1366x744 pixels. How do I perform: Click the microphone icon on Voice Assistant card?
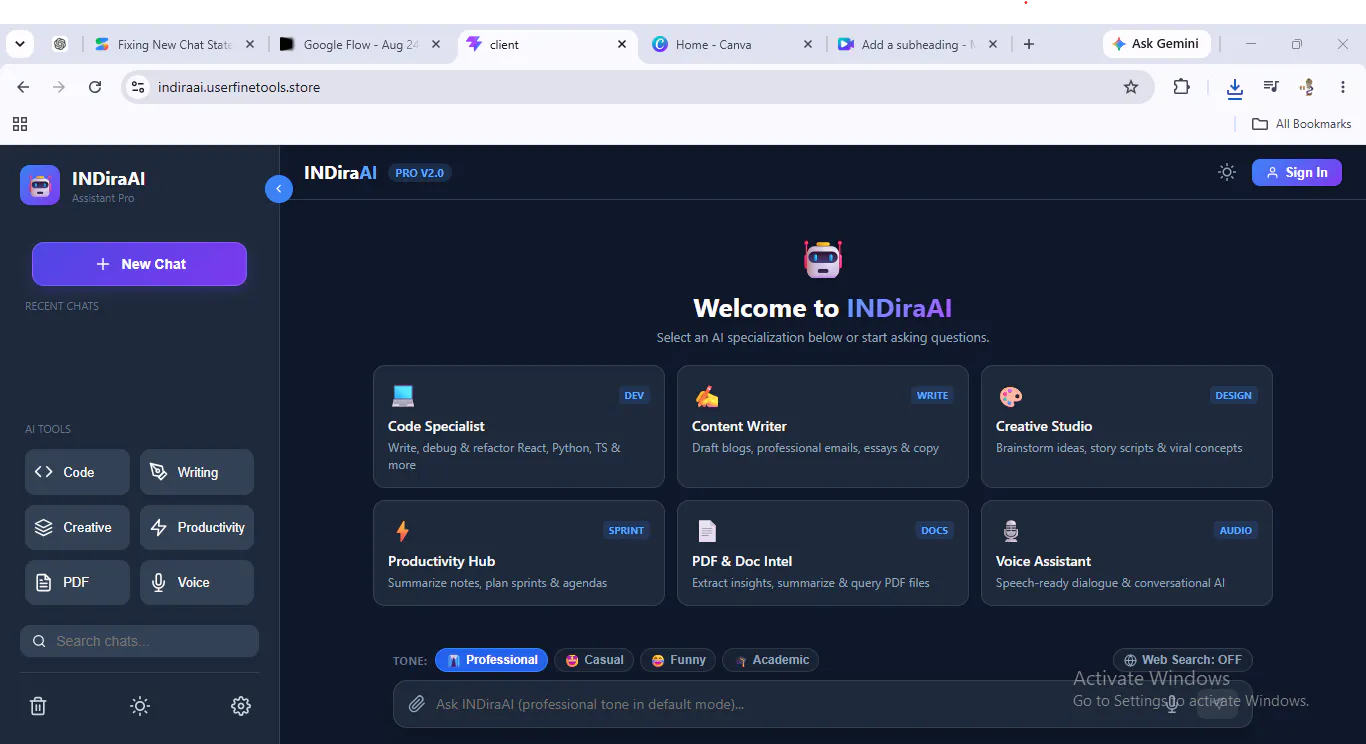1011,531
